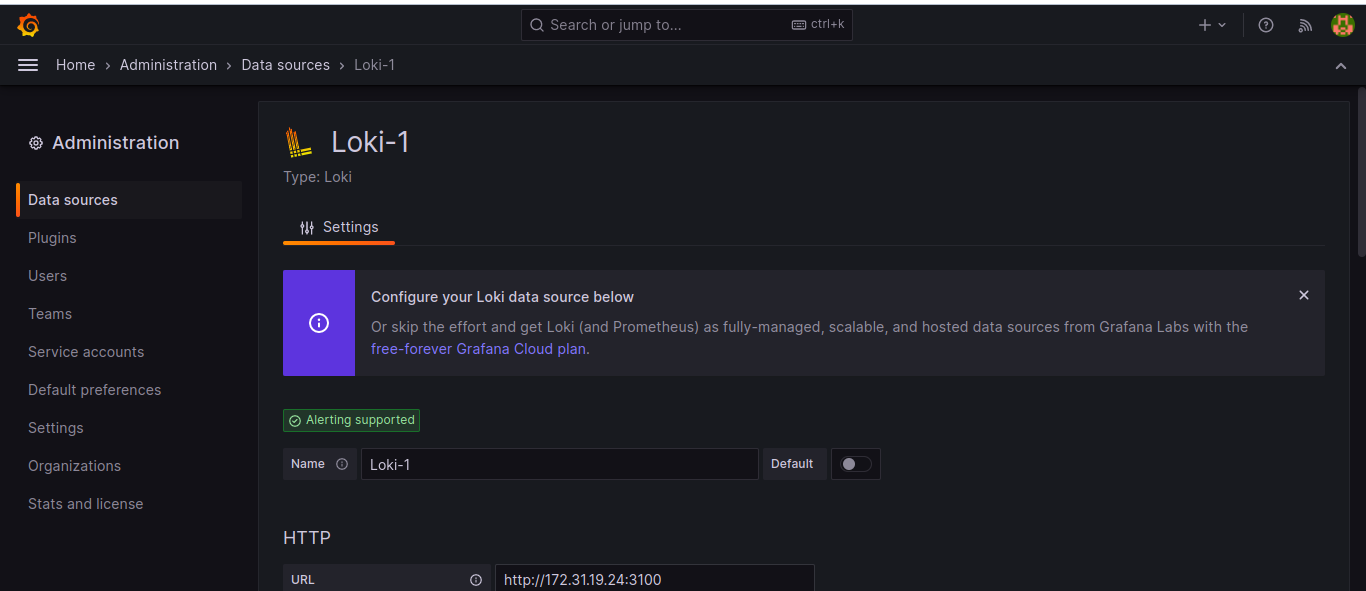Open the hamburger navigation menu
The width and height of the screenshot is (1366, 591).
coord(28,65)
